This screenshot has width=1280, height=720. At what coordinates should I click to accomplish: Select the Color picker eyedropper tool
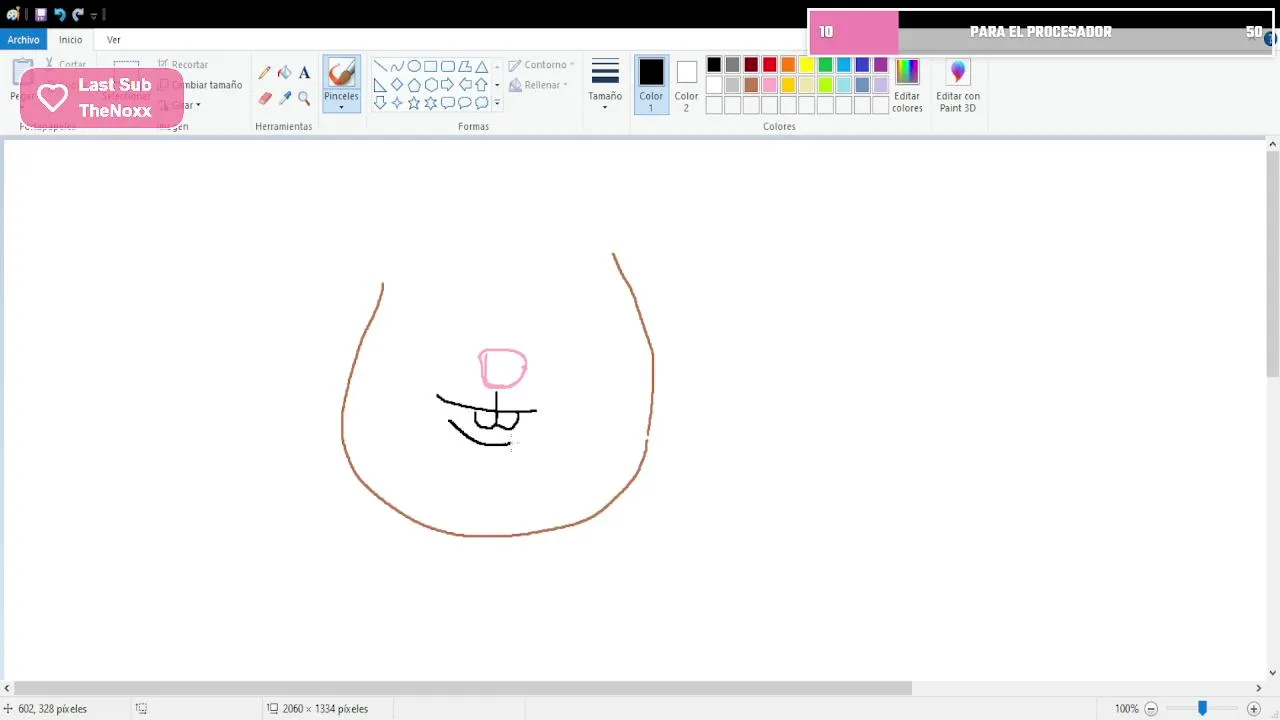285,98
